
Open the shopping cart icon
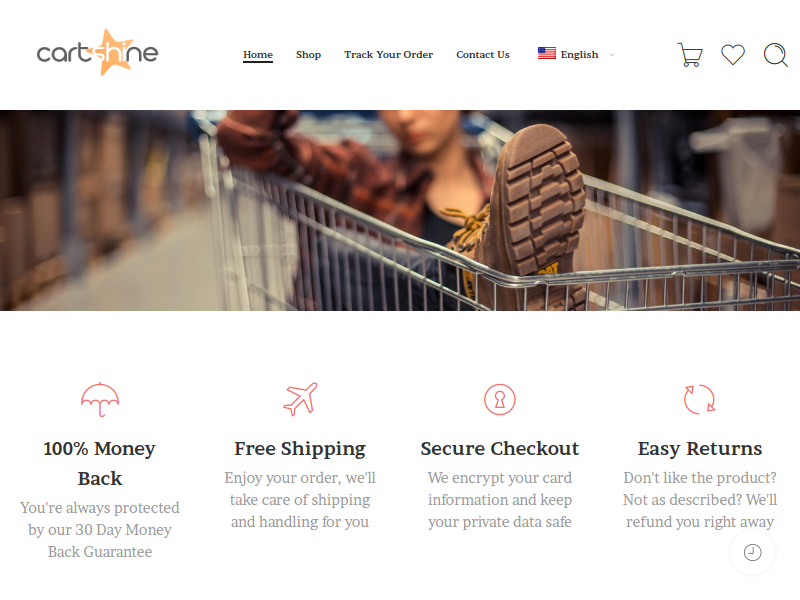click(690, 55)
